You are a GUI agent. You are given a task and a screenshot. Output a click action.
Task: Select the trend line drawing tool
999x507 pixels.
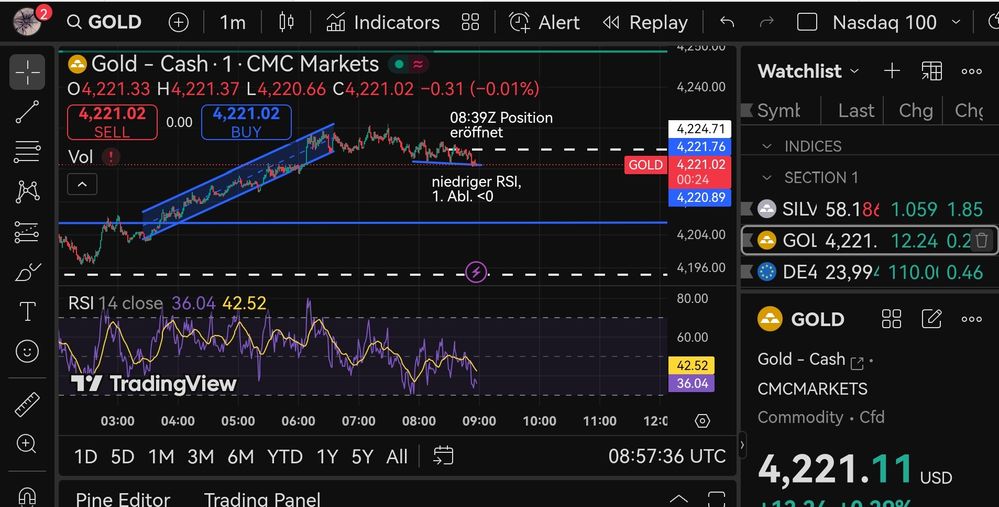pyautogui.click(x=27, y=112)
